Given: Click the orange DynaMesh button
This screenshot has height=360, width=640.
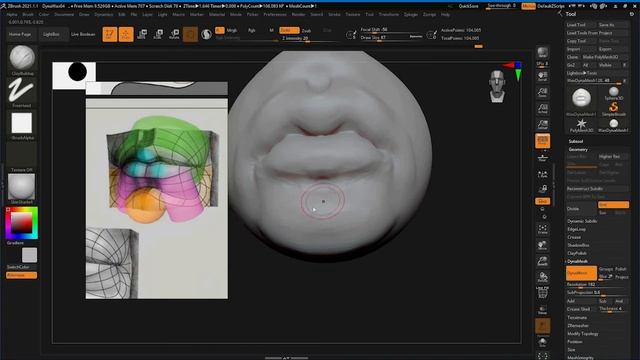Looking at the screenshot, I should (581, 273).
